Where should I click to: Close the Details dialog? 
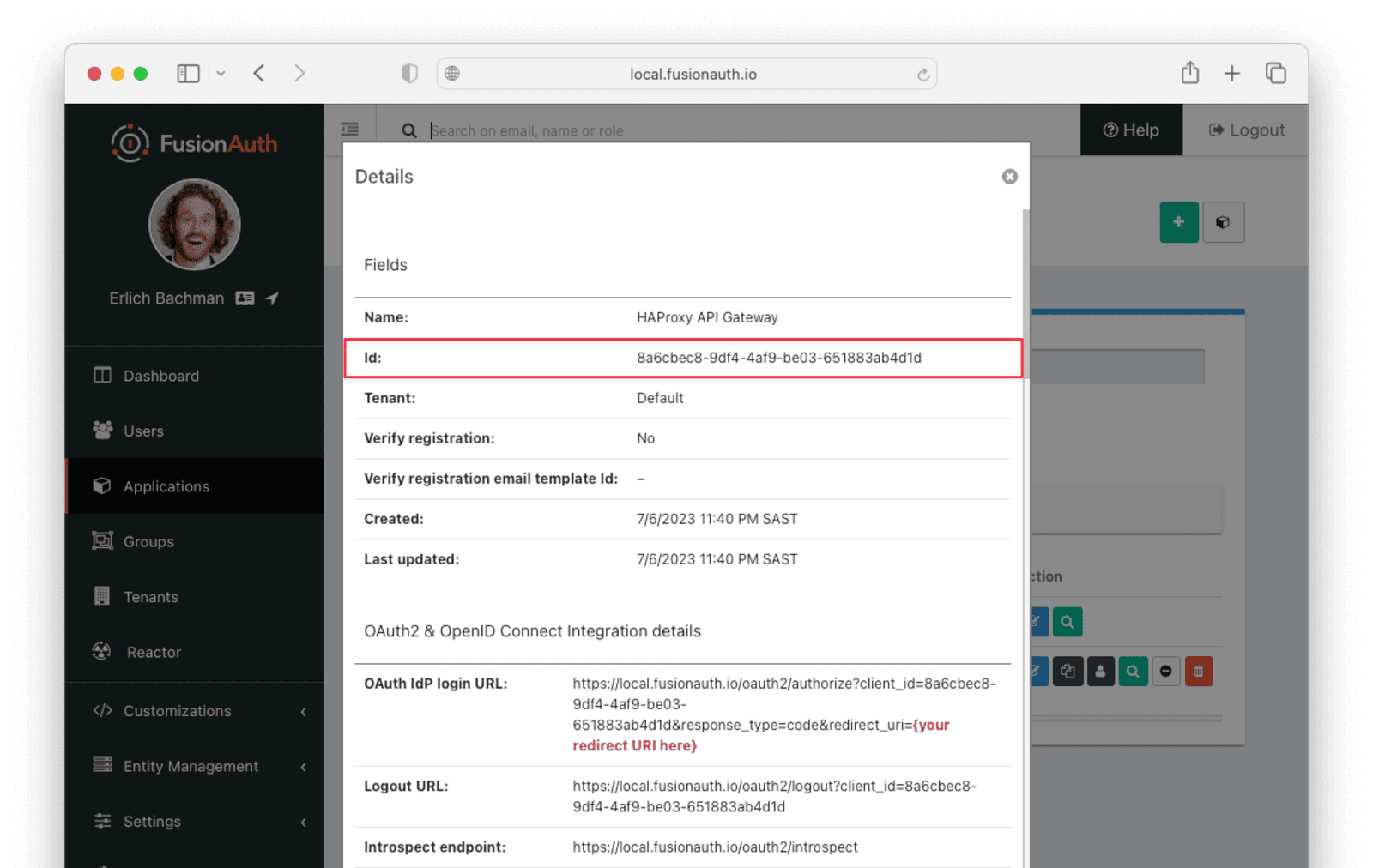[1009, 177]
